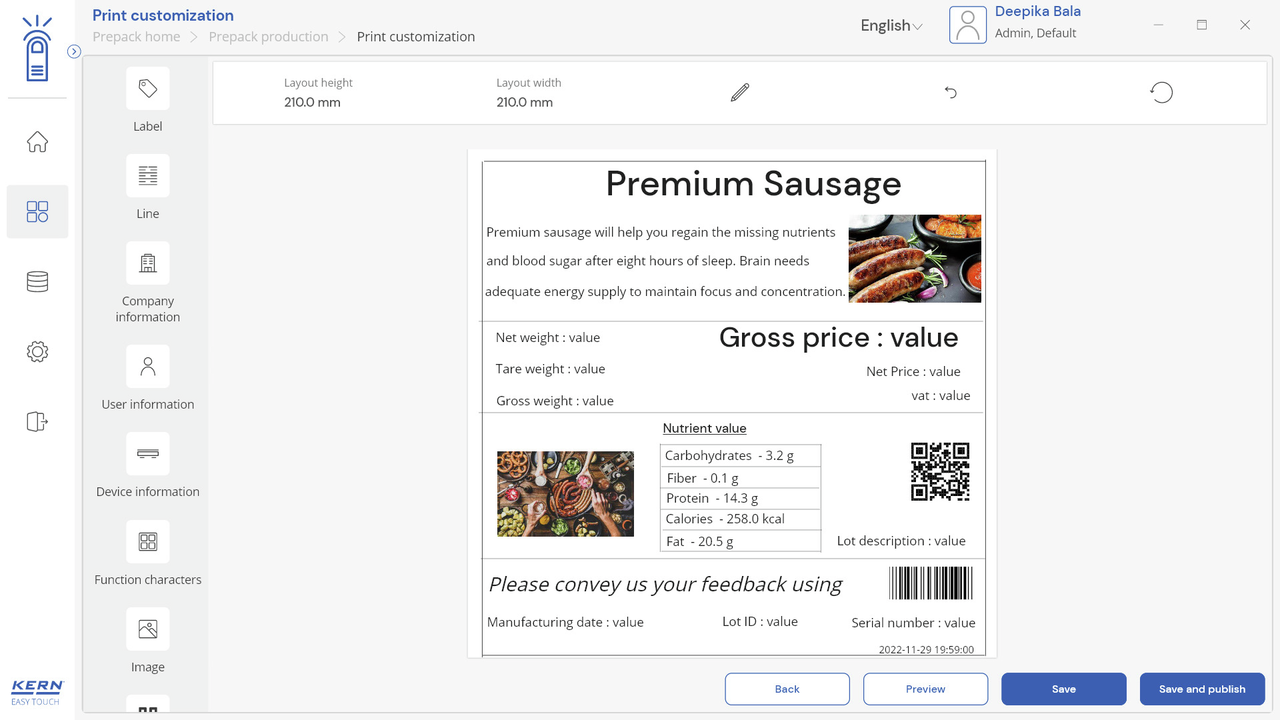Open Deepika Bala user profile menu

pos(1015,24)
